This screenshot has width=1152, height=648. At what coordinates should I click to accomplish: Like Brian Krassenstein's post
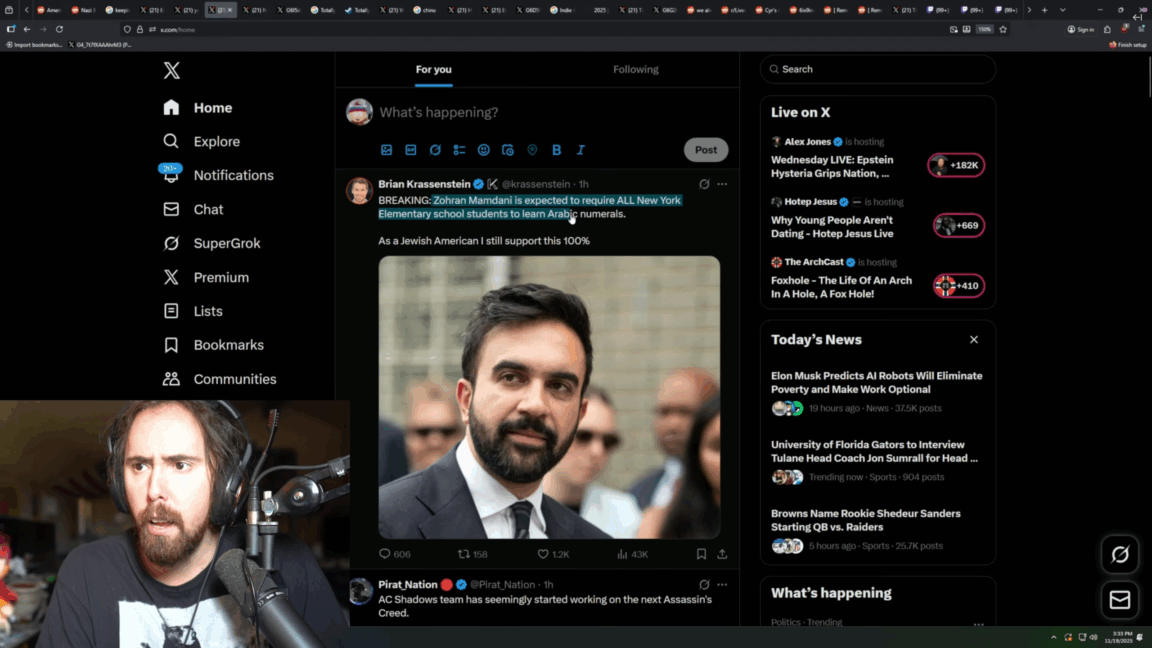544,554
